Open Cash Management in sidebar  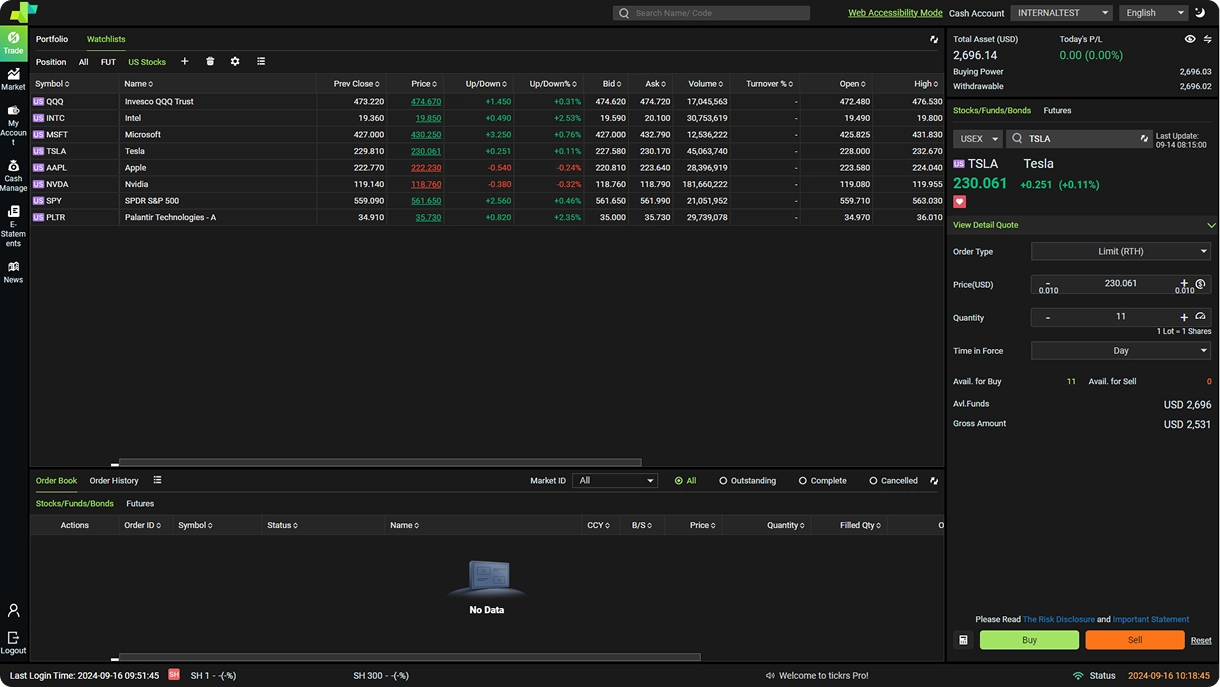point(13,175)
